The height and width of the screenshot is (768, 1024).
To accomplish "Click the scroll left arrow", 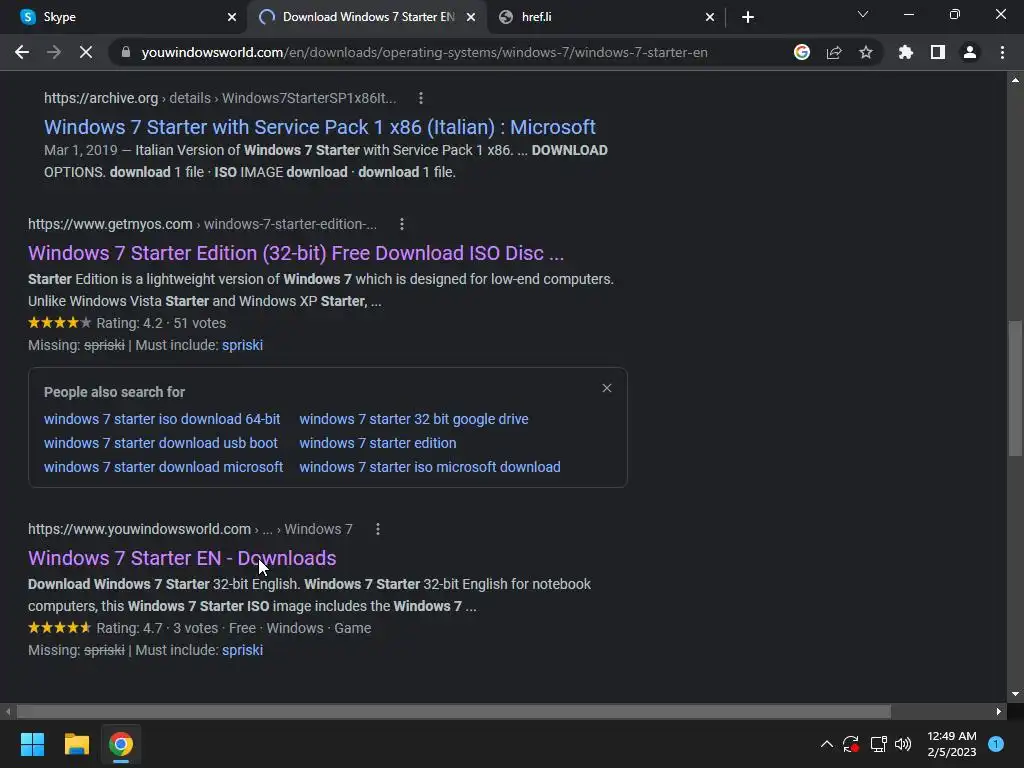I will [x=8, y=711].
